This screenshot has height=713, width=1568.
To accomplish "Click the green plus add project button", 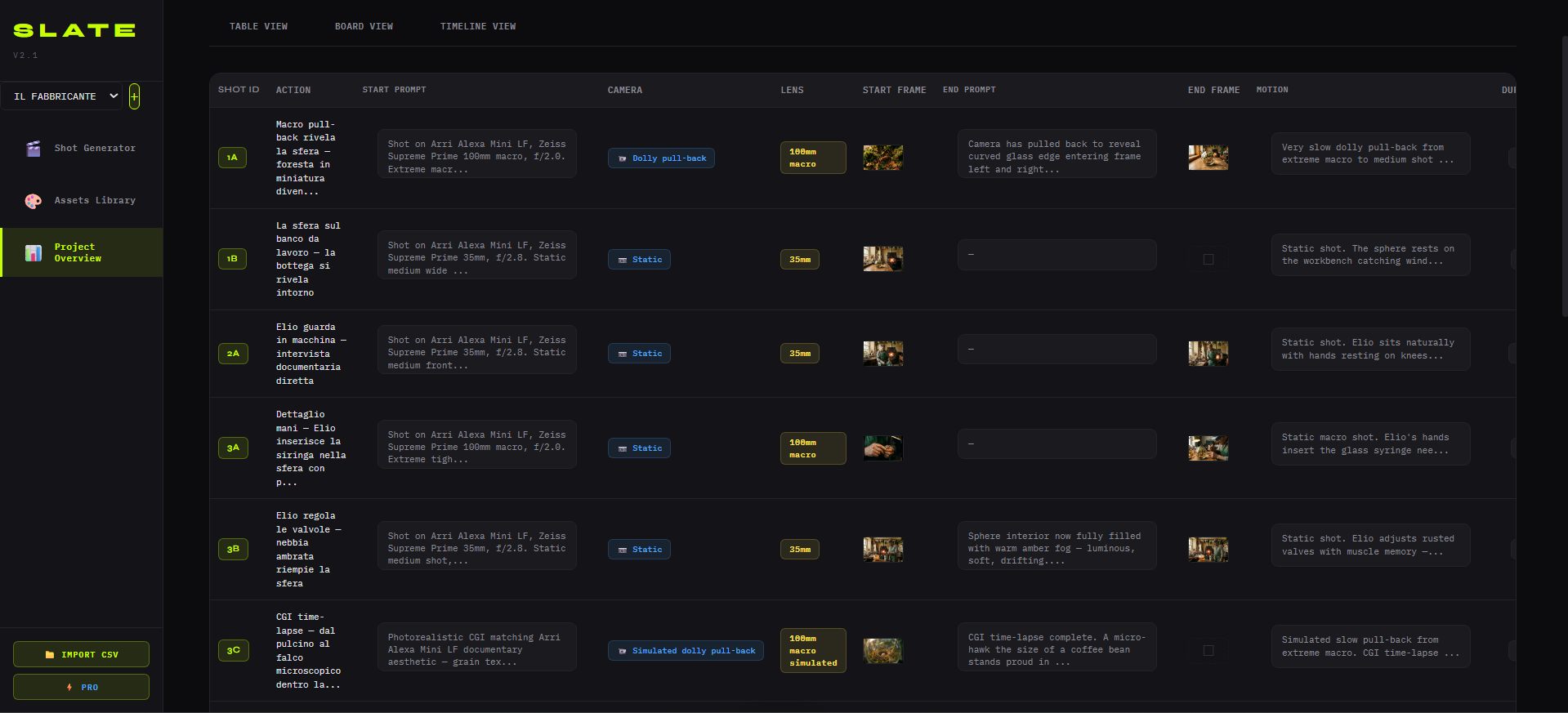I will tap(134, 96).
